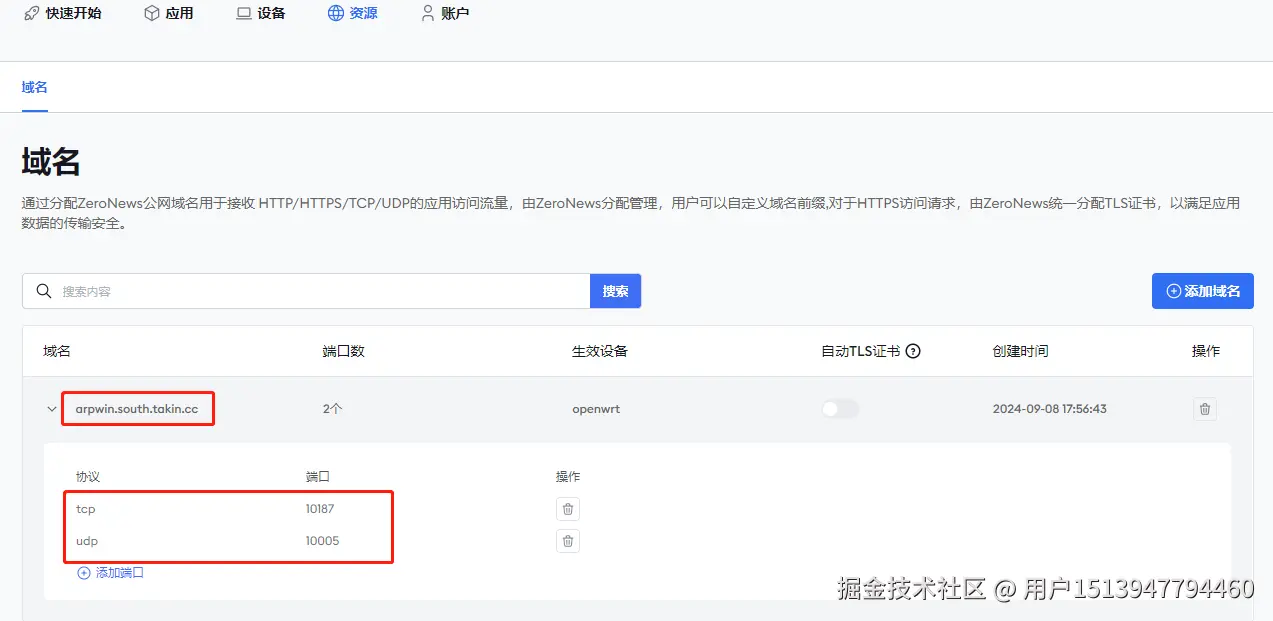Click the port value 10187

(320, 509)
